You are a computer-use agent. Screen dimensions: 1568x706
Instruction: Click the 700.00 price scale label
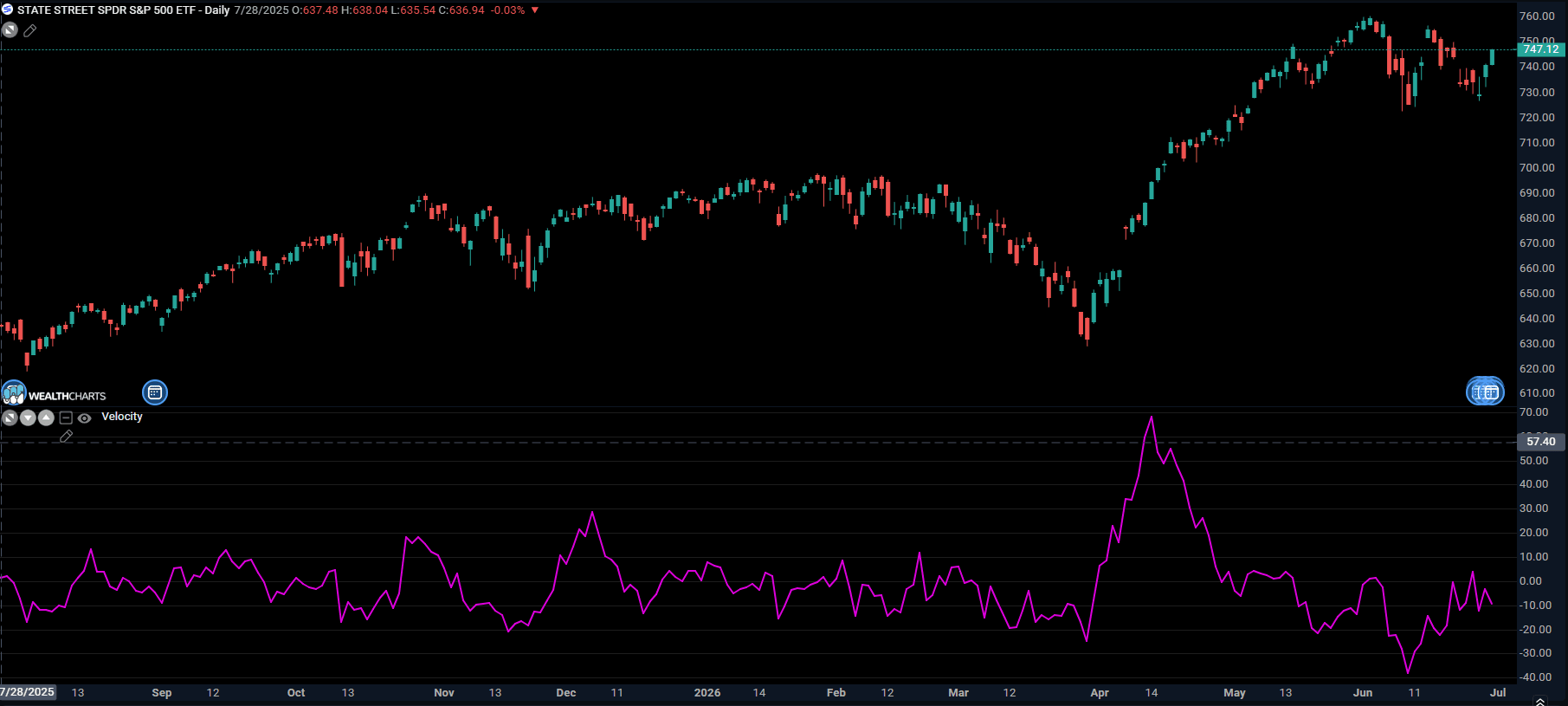coord(1537,168)
